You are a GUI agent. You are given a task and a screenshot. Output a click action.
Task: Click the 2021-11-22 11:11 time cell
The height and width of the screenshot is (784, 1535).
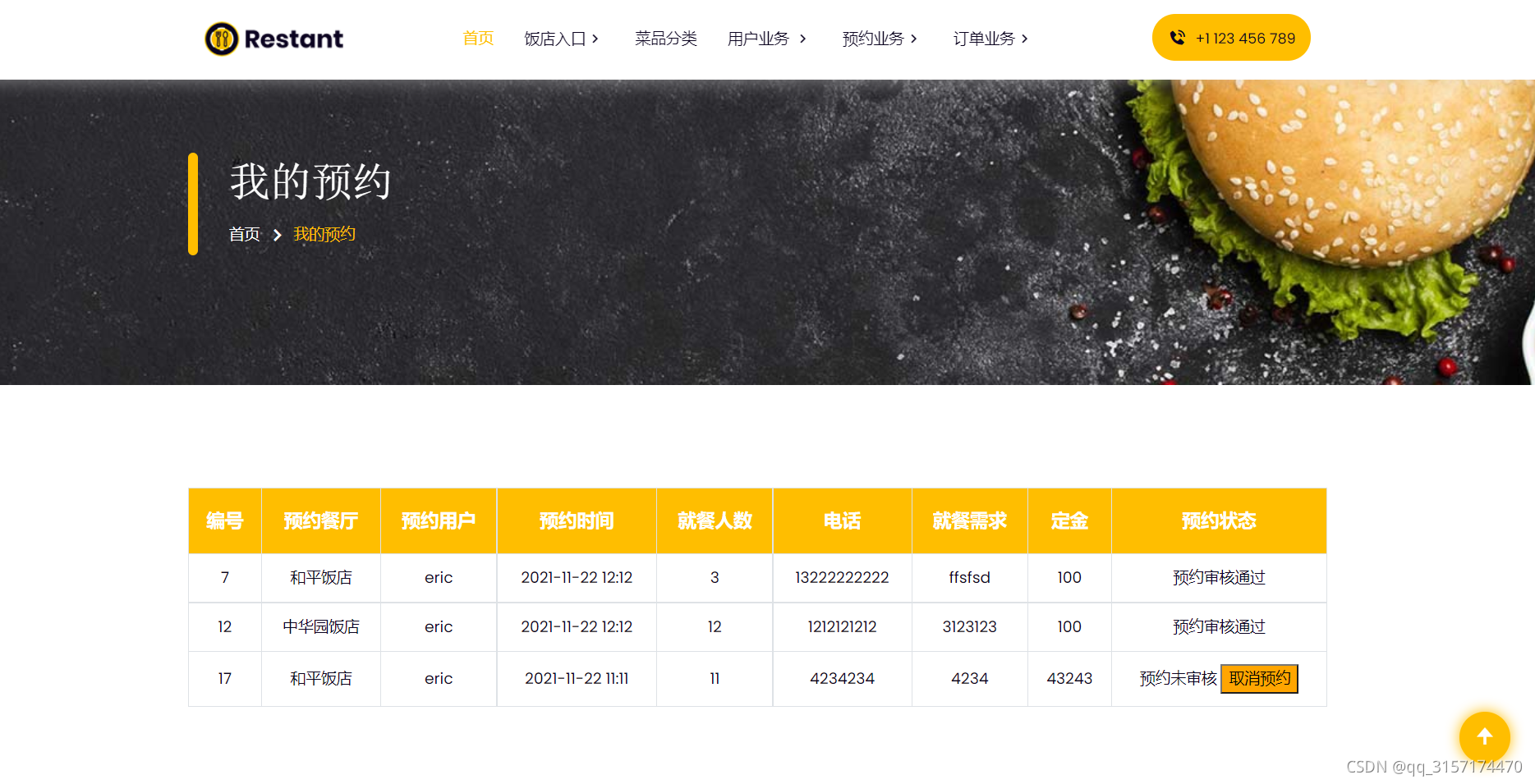[577, 679]
